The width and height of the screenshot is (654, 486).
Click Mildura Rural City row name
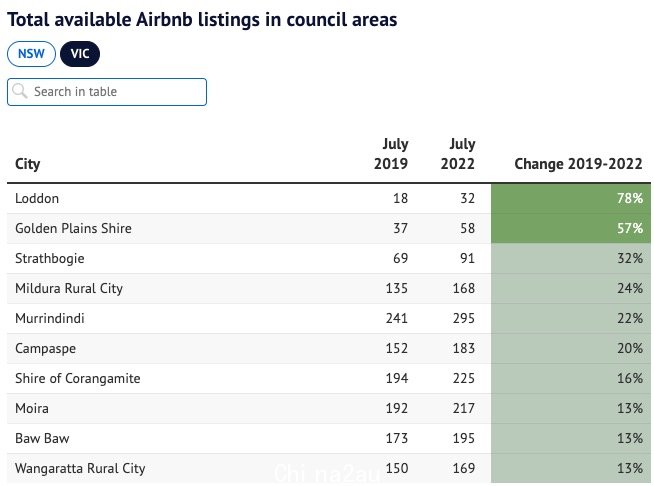[69, 288]
